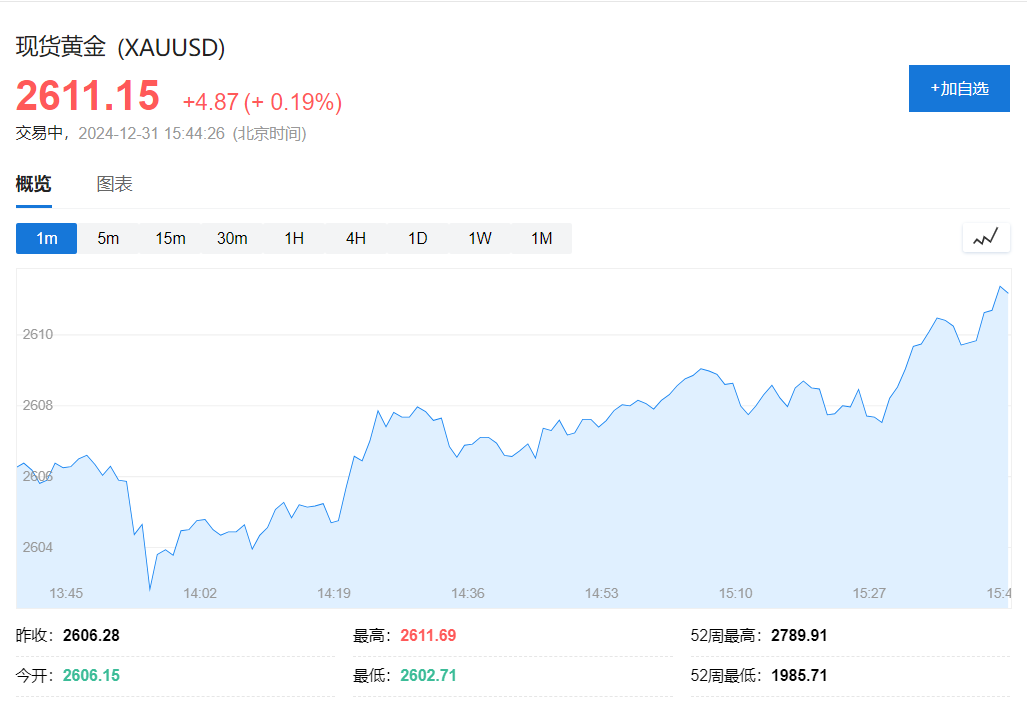Select the 15m timeframe
This screenshot has height=702, width=1027.
(x=170, y=238)
